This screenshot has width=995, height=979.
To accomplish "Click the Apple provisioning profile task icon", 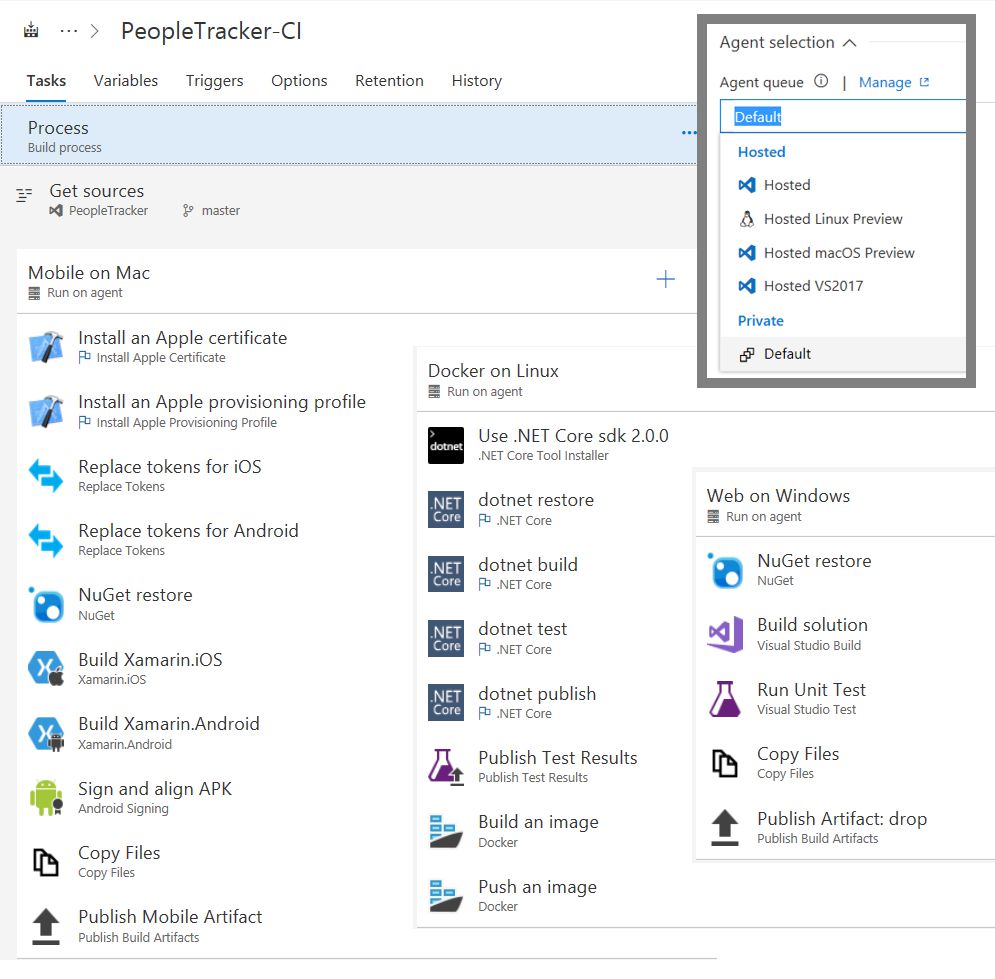I will tap(46, 411).
